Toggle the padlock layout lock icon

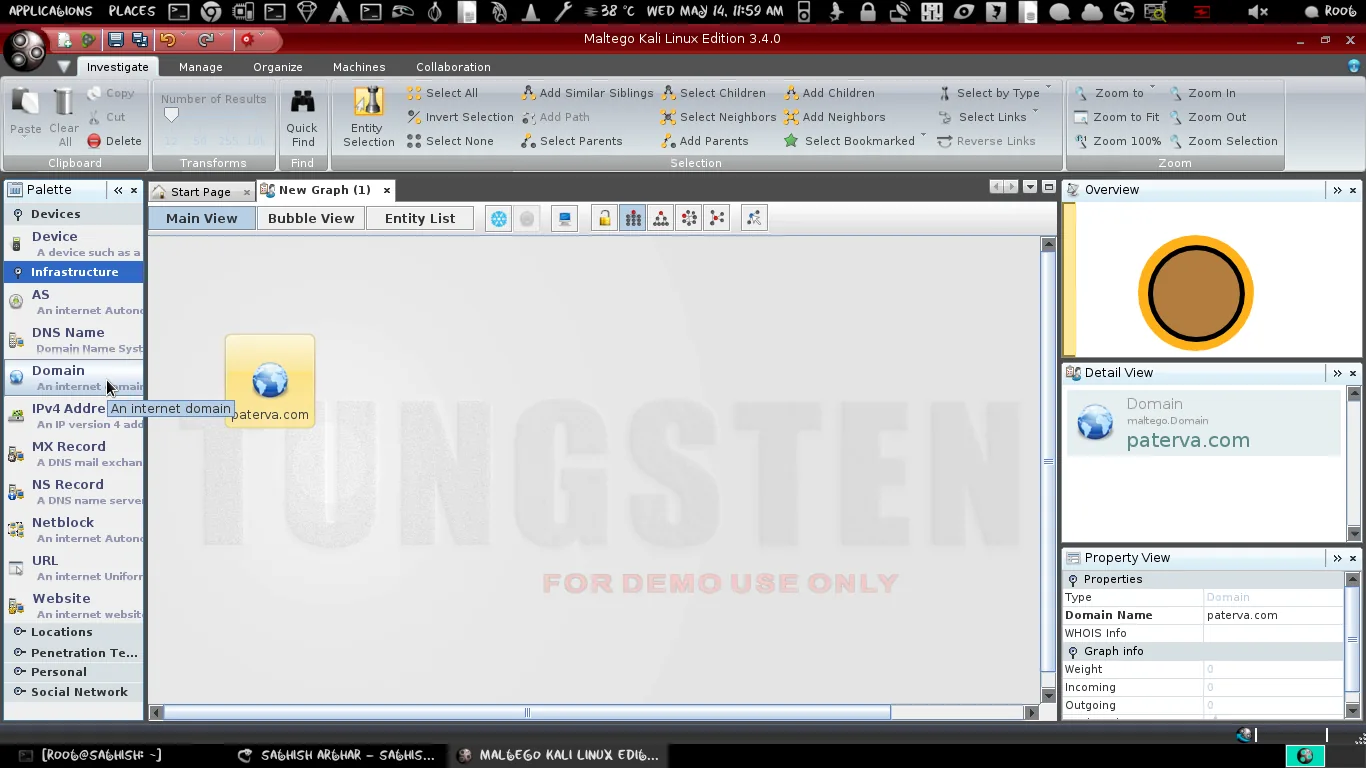[x=604, y=219]
